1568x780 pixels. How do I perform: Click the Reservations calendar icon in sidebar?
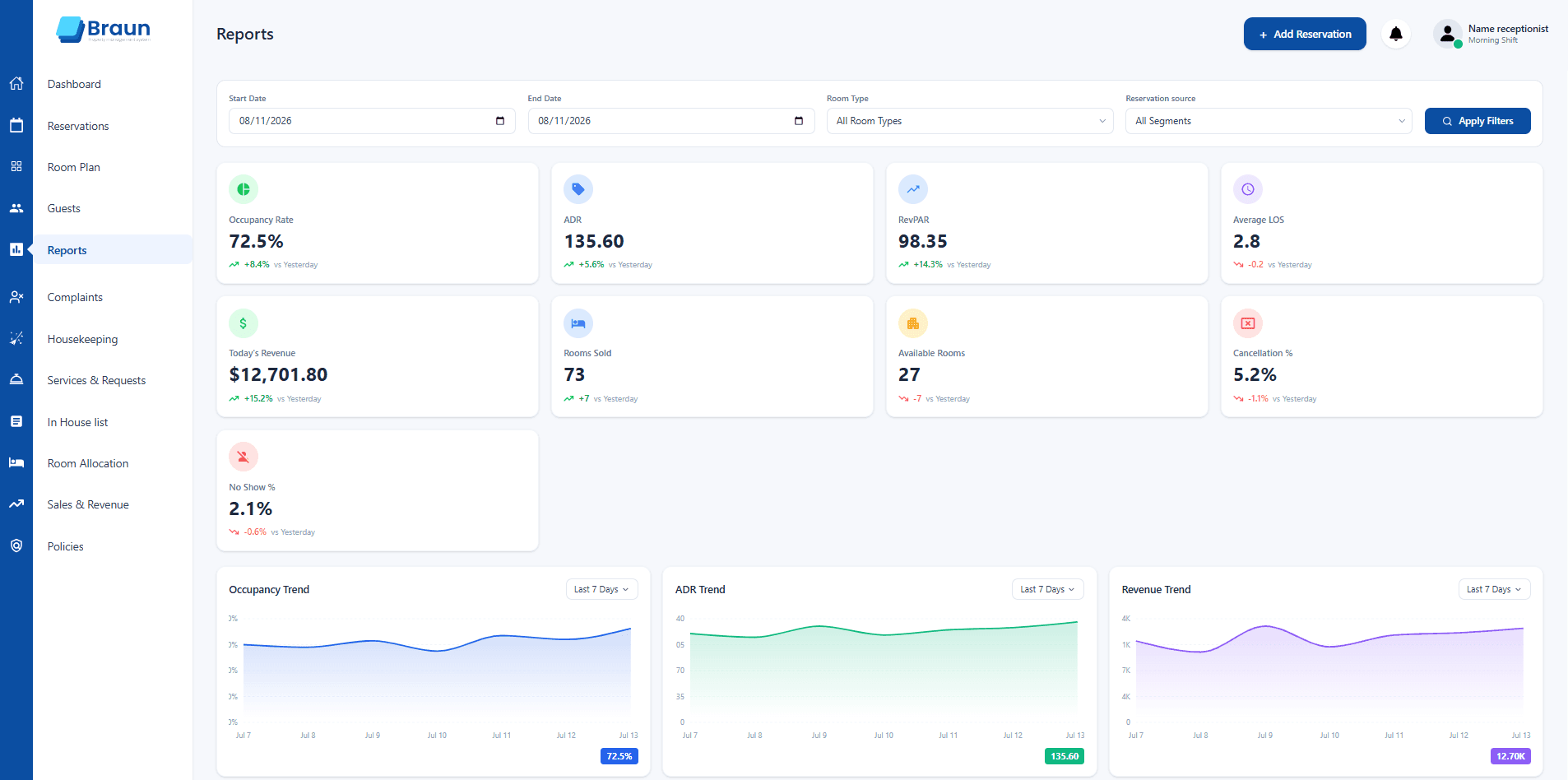point(16,125)
